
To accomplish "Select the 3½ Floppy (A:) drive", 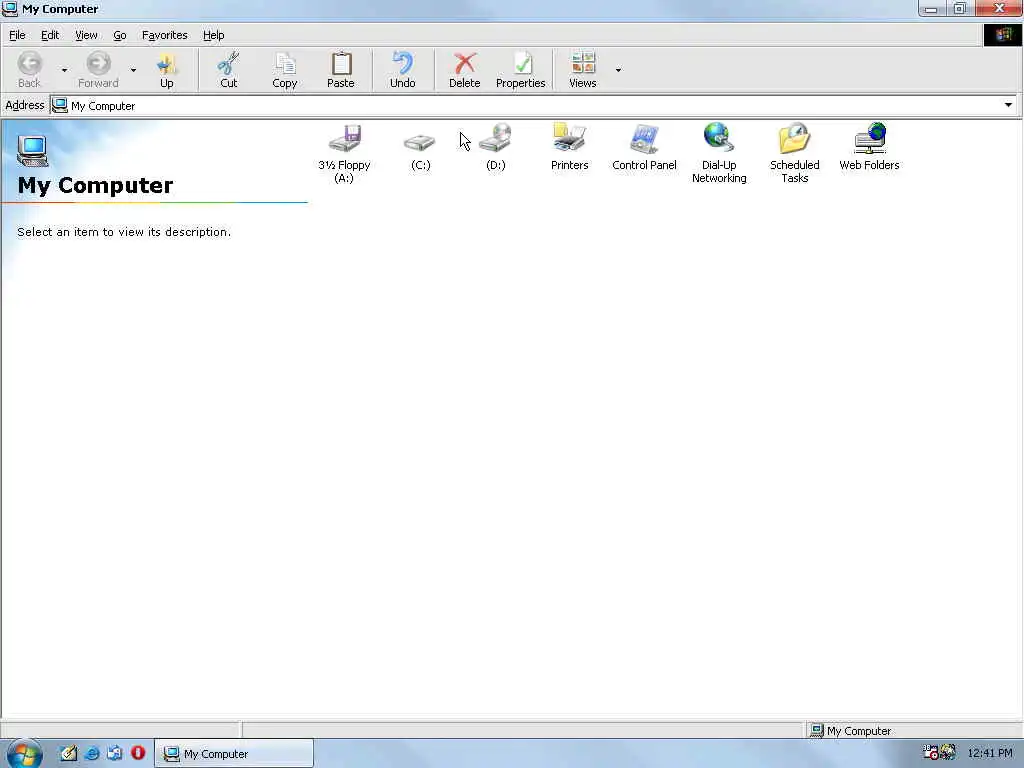I will (344, 153).
